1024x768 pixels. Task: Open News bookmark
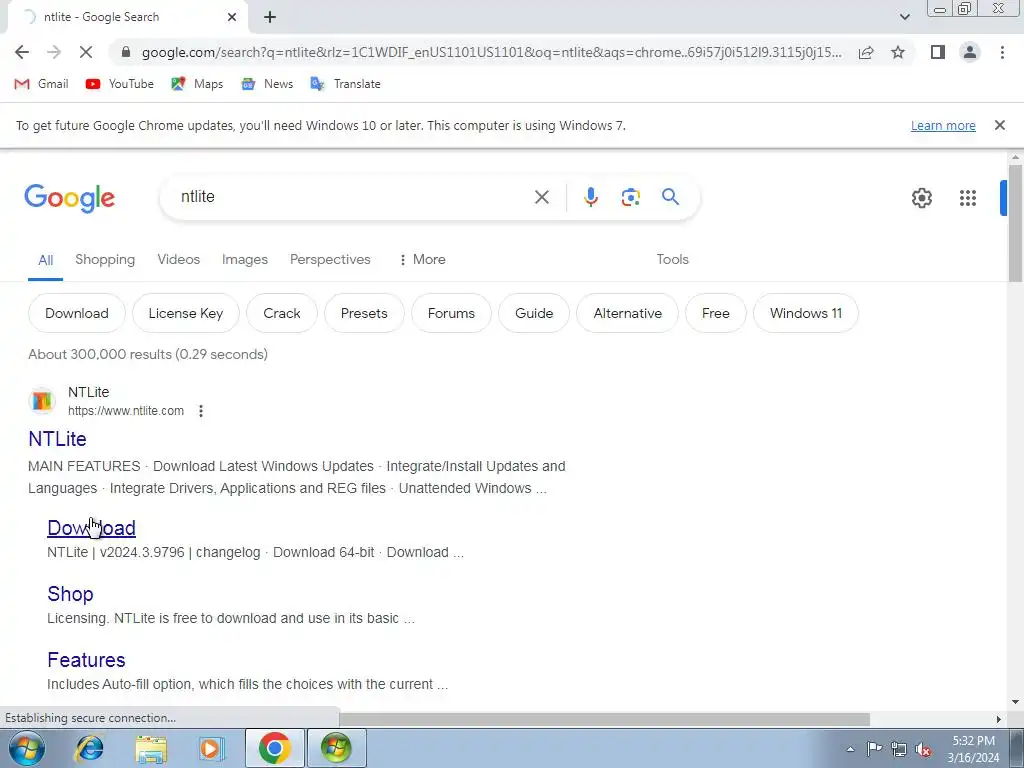pos(267,84)
